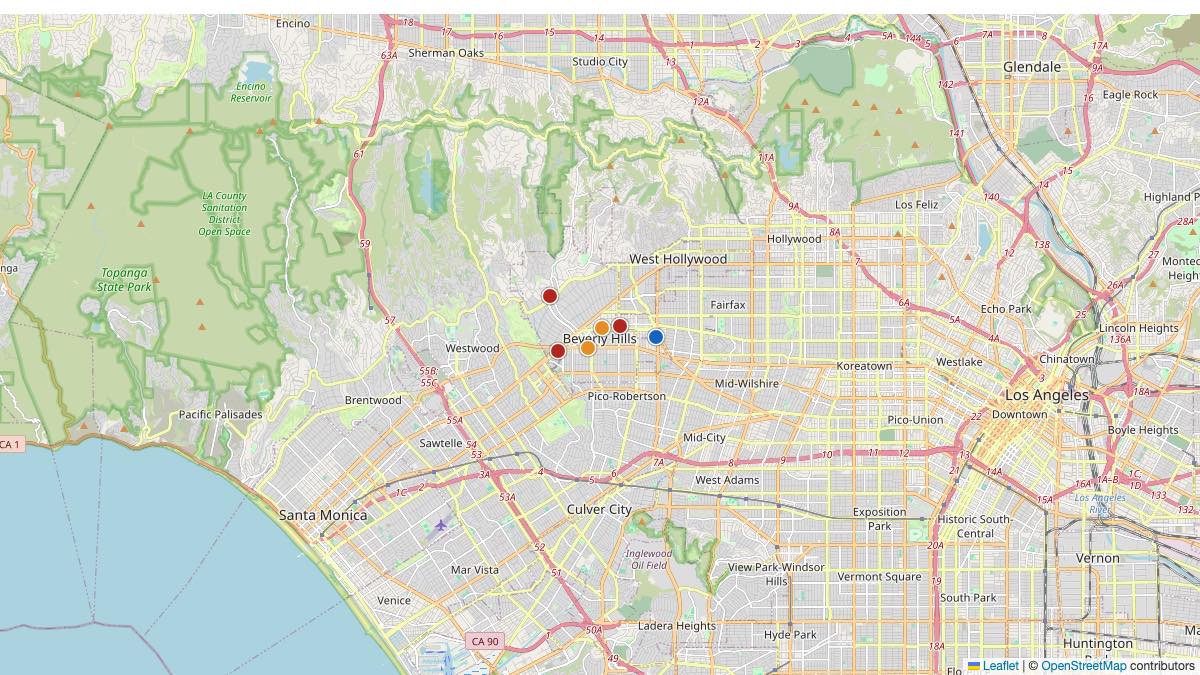Viewport: 1200px width, 675px height.
Task: Click the Echo Park label
Action: [1006, 309]
